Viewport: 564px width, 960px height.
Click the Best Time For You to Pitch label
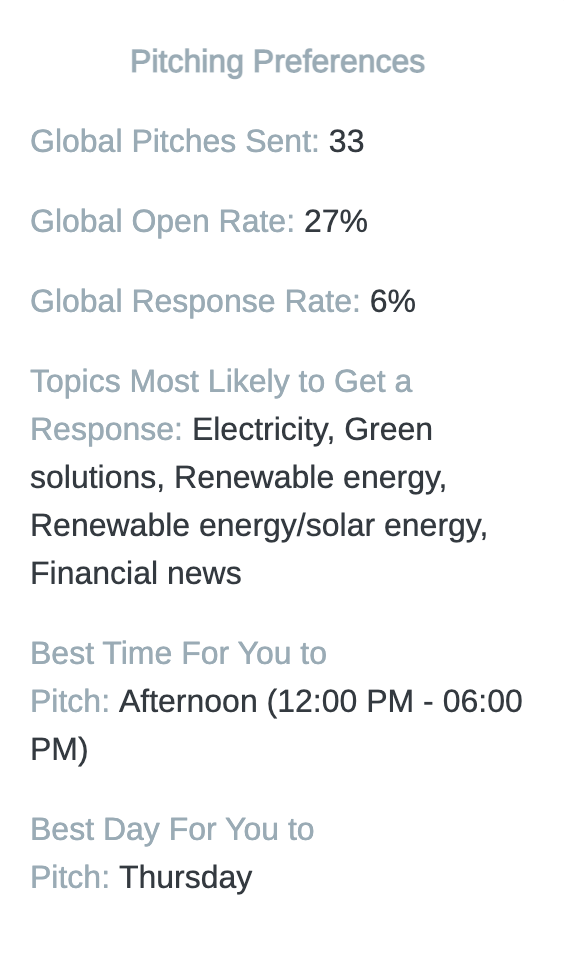178,677
